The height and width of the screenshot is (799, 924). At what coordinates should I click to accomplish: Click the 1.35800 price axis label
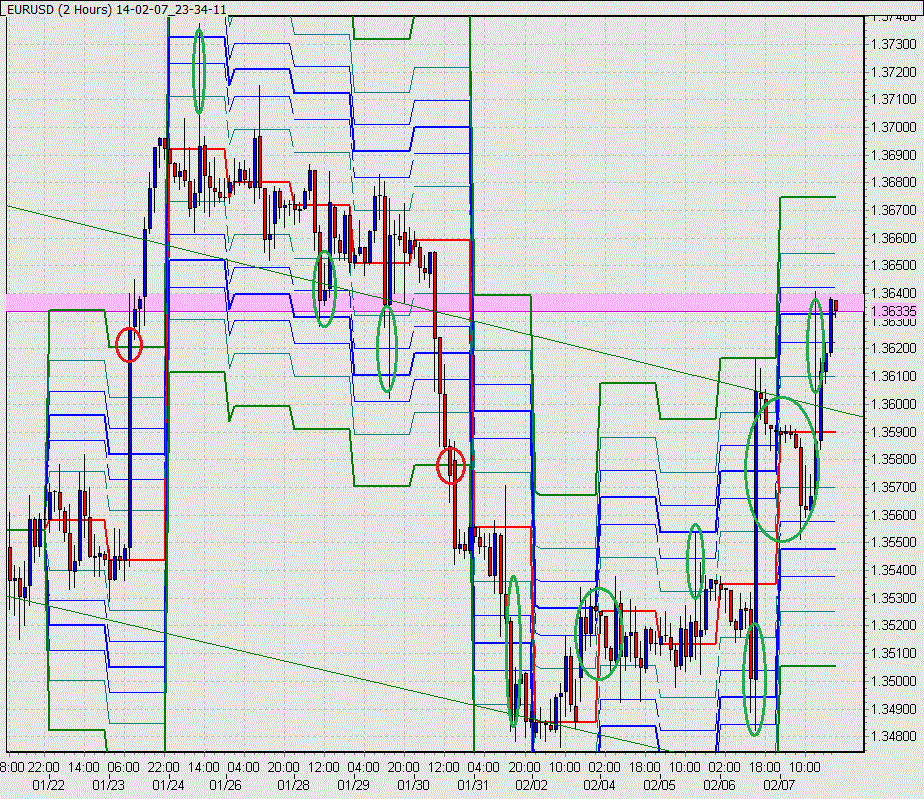pyautogui.click(x=893, y=459)
